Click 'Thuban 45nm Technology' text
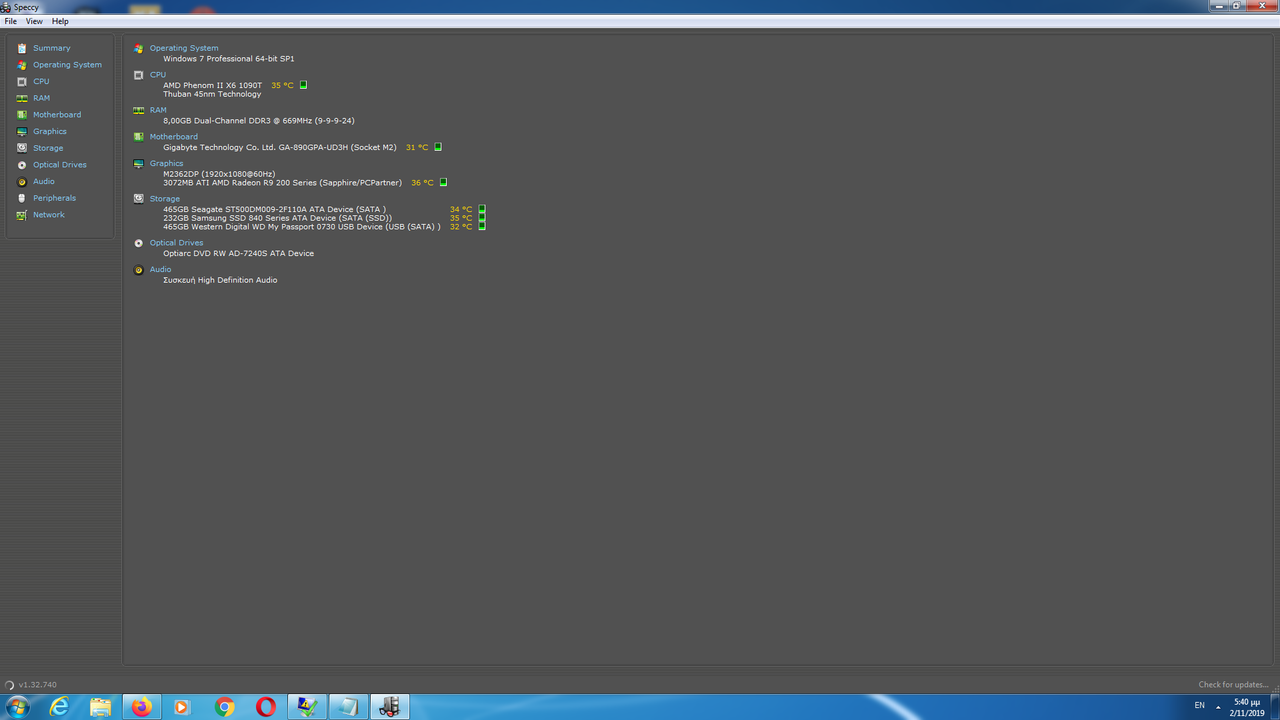 (212, 94)
